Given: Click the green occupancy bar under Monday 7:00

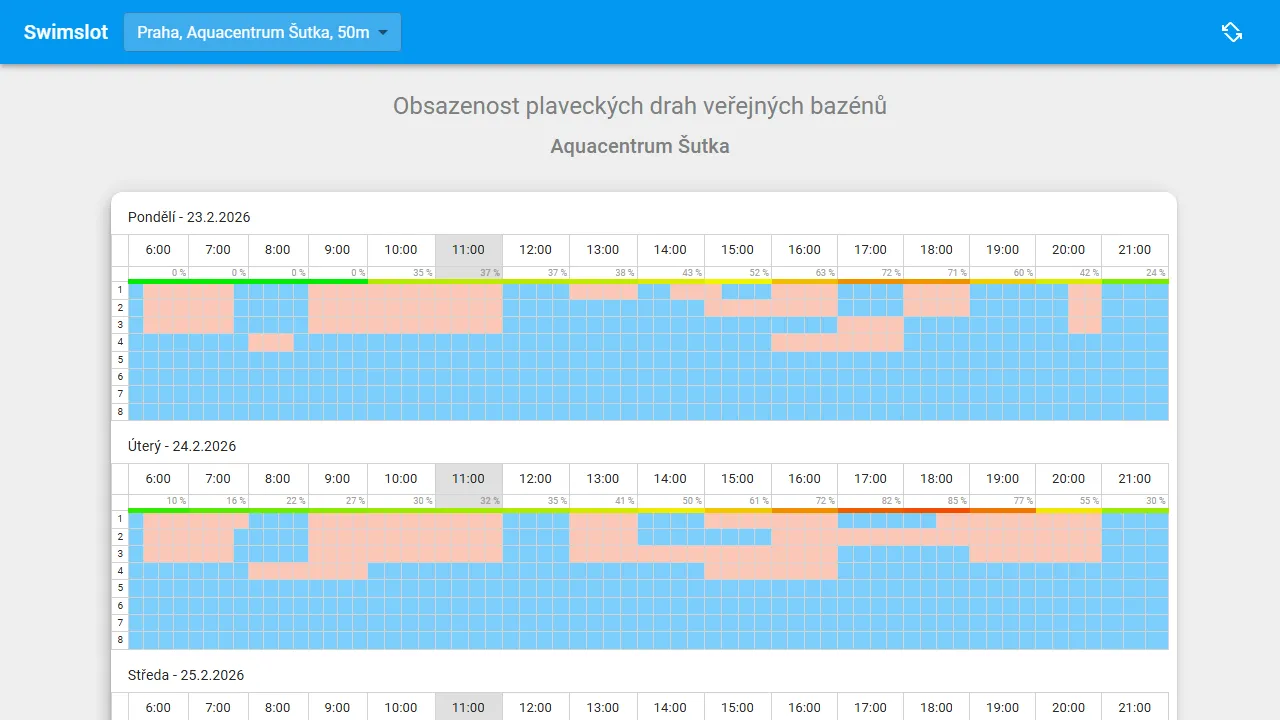Looking at the screenshot, I should click(218, 281).
